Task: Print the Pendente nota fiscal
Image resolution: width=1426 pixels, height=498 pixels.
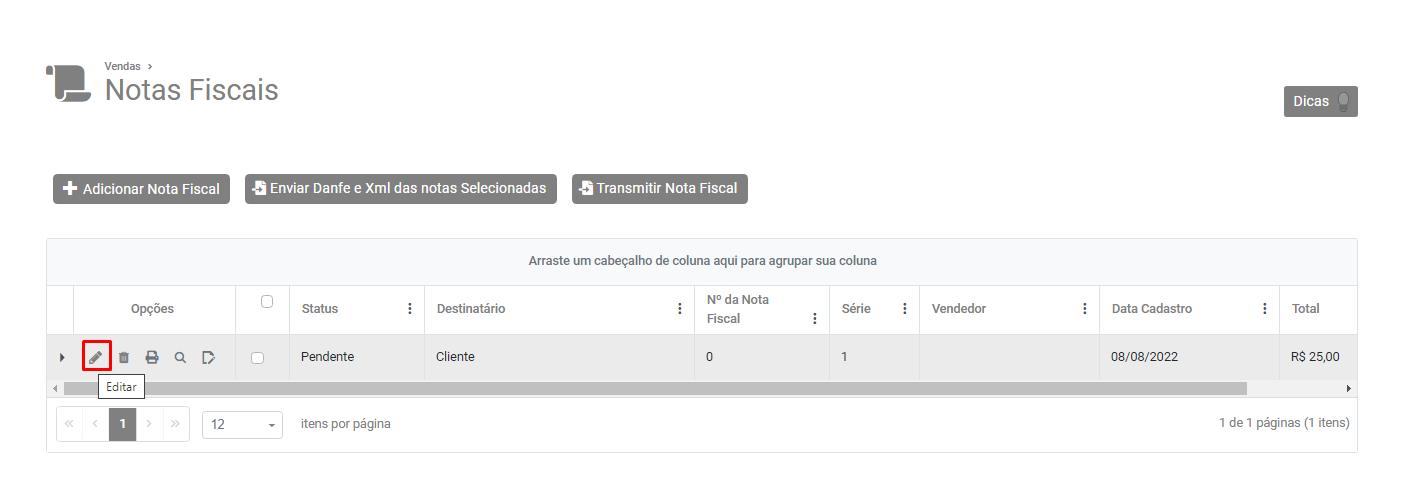Action: click(152, 357)
